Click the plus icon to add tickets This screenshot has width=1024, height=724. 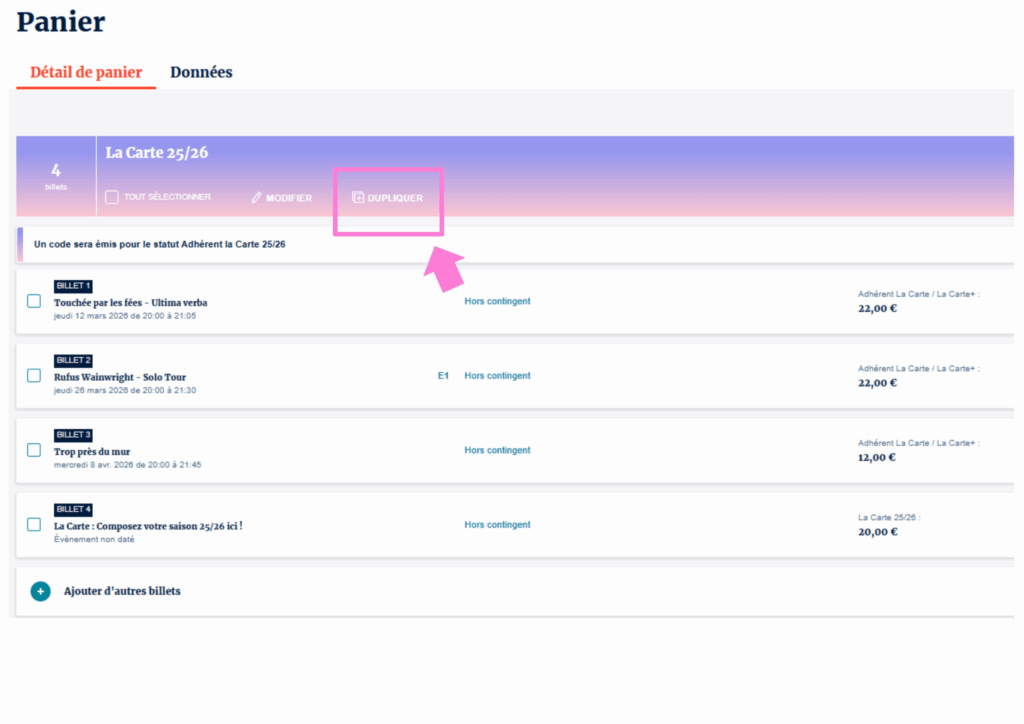[x=40, y=591]
